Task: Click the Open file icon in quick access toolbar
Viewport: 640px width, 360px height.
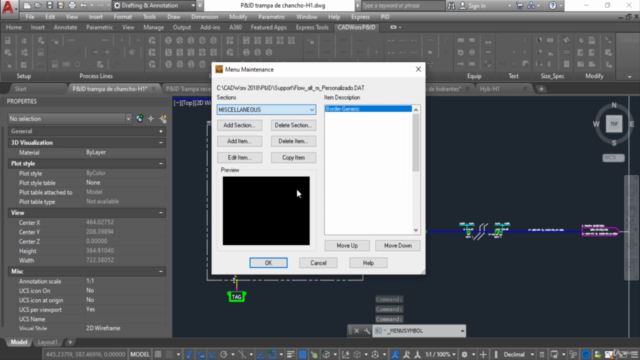Action: coord(38,6)
